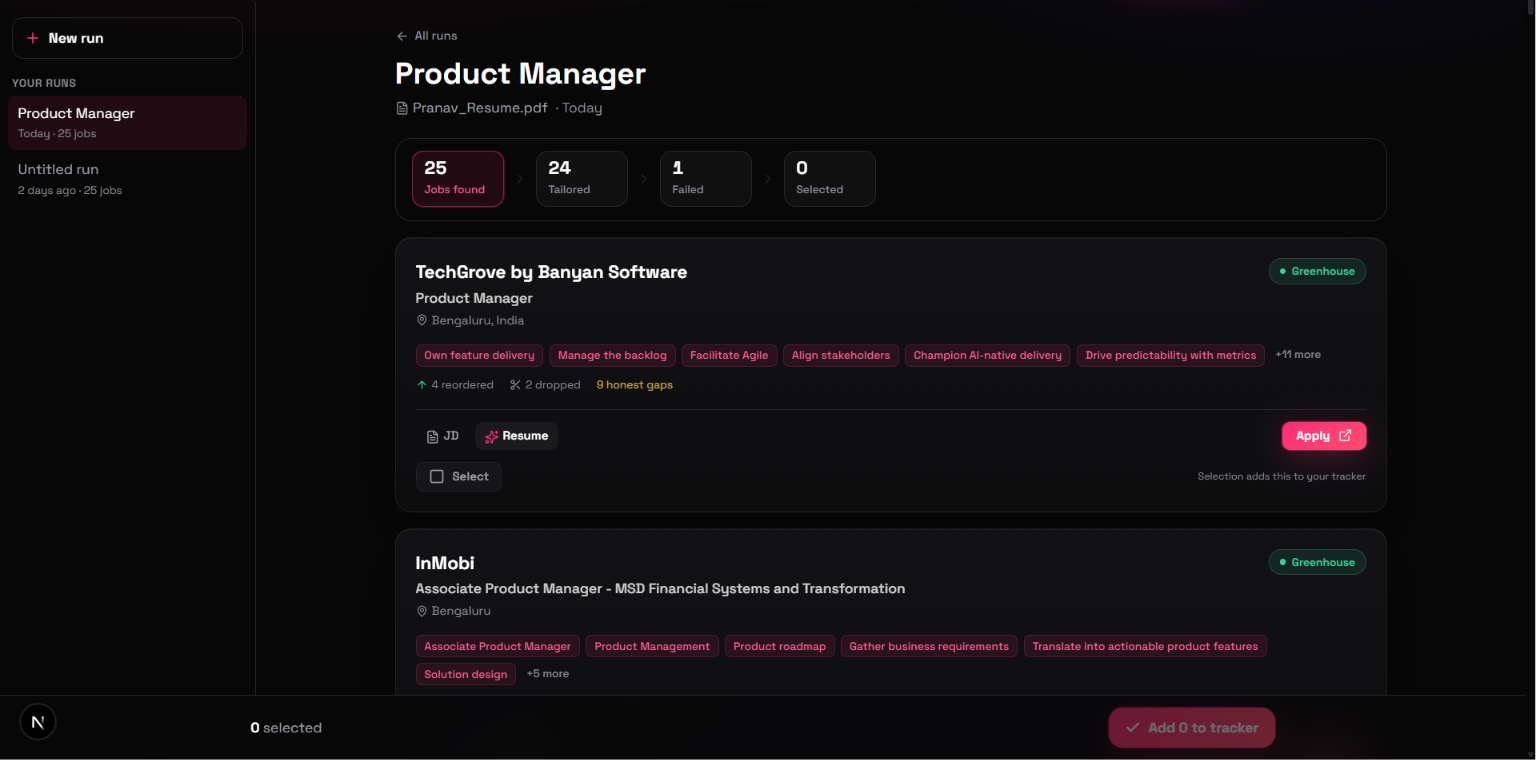Expand the +5 more tags on InMobi

(x=548, y=674)
